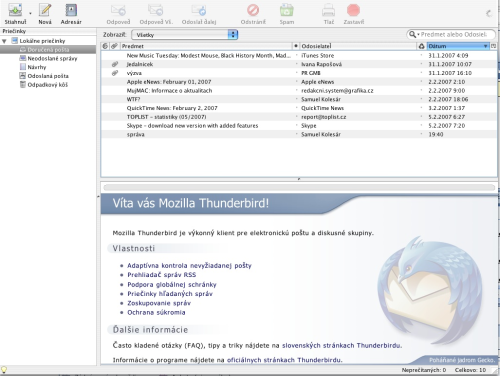Select the Doručená pošta inbox folder
Viewport: 500px width, 376px height.
[48, 50]
